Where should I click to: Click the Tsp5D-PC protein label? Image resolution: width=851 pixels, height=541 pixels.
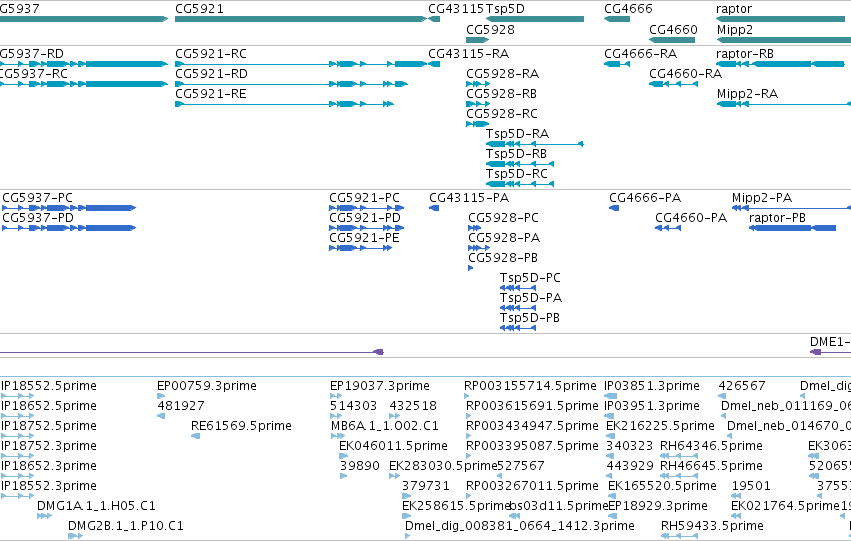point(530,278)
